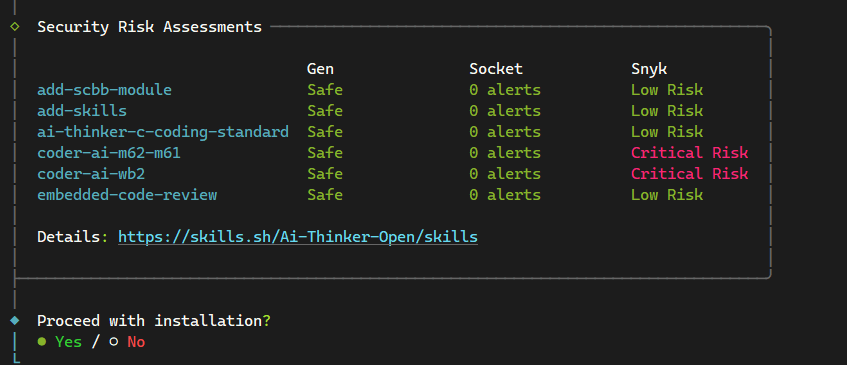The height and width of the screenshot is (365, 847).
Task: Click the Critical Risk label for coder-ai-wb2
Action: coord(690,174)
